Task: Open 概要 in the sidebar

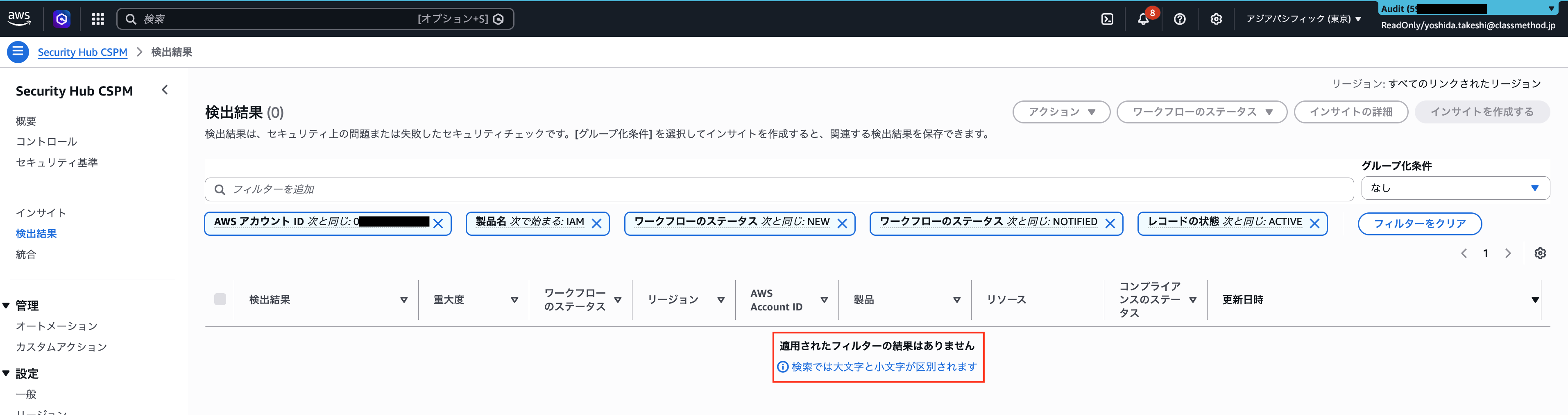Action: 26,121
